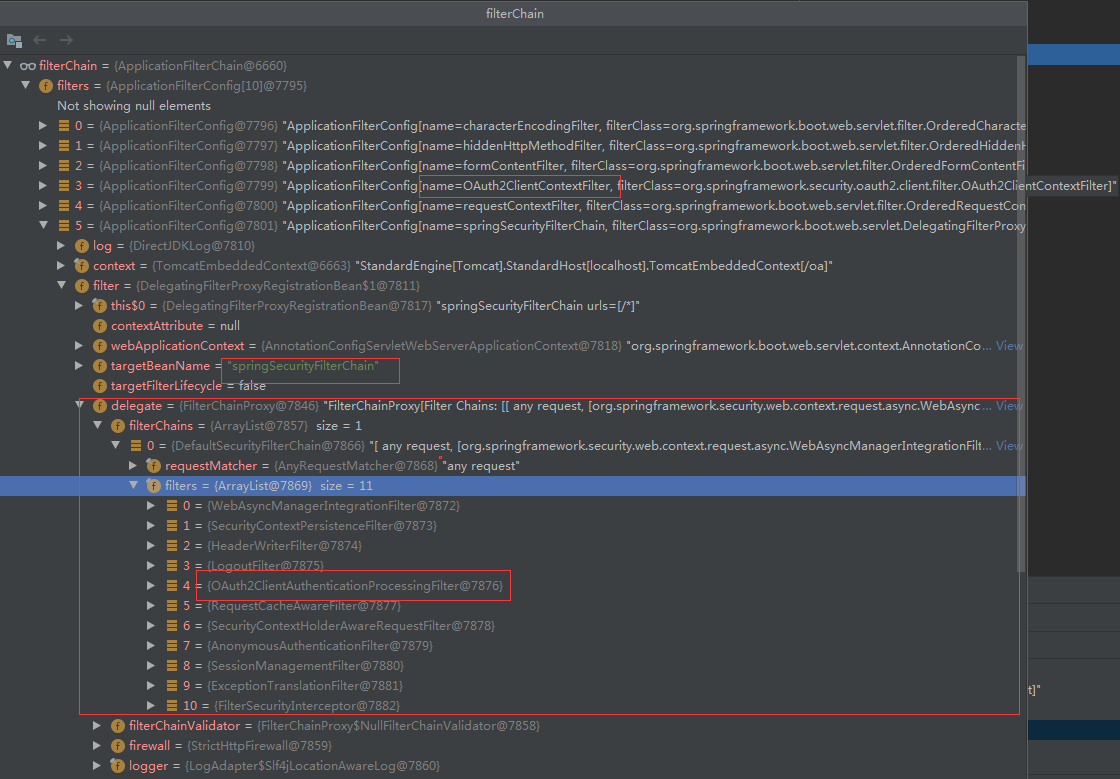The width and height of the screenshot is (1120, 779).
Task: Click the View link next to the delegate value
Action: (x=1008, y=405)
